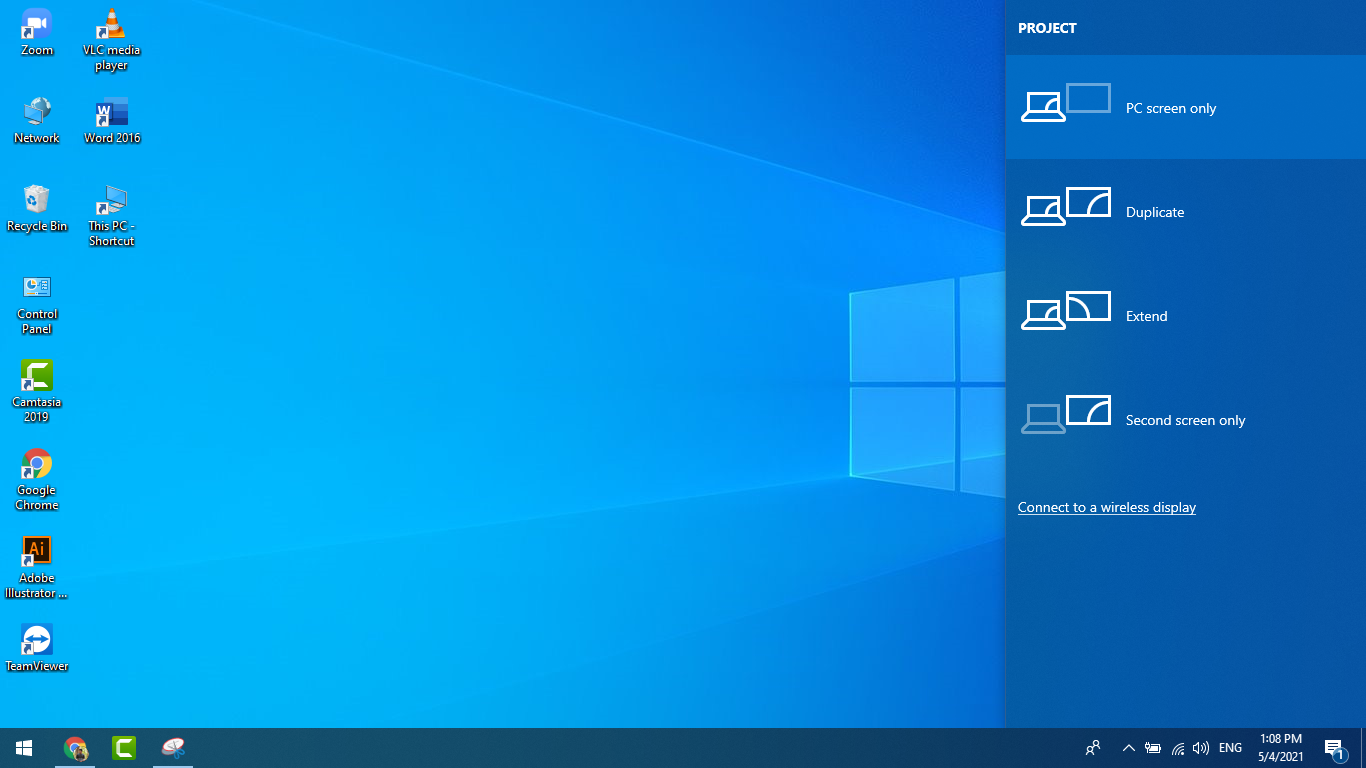The image size is (1366, 768).
Task: Expand the hidden system tray icons
Action: [x=1128, y=748]
